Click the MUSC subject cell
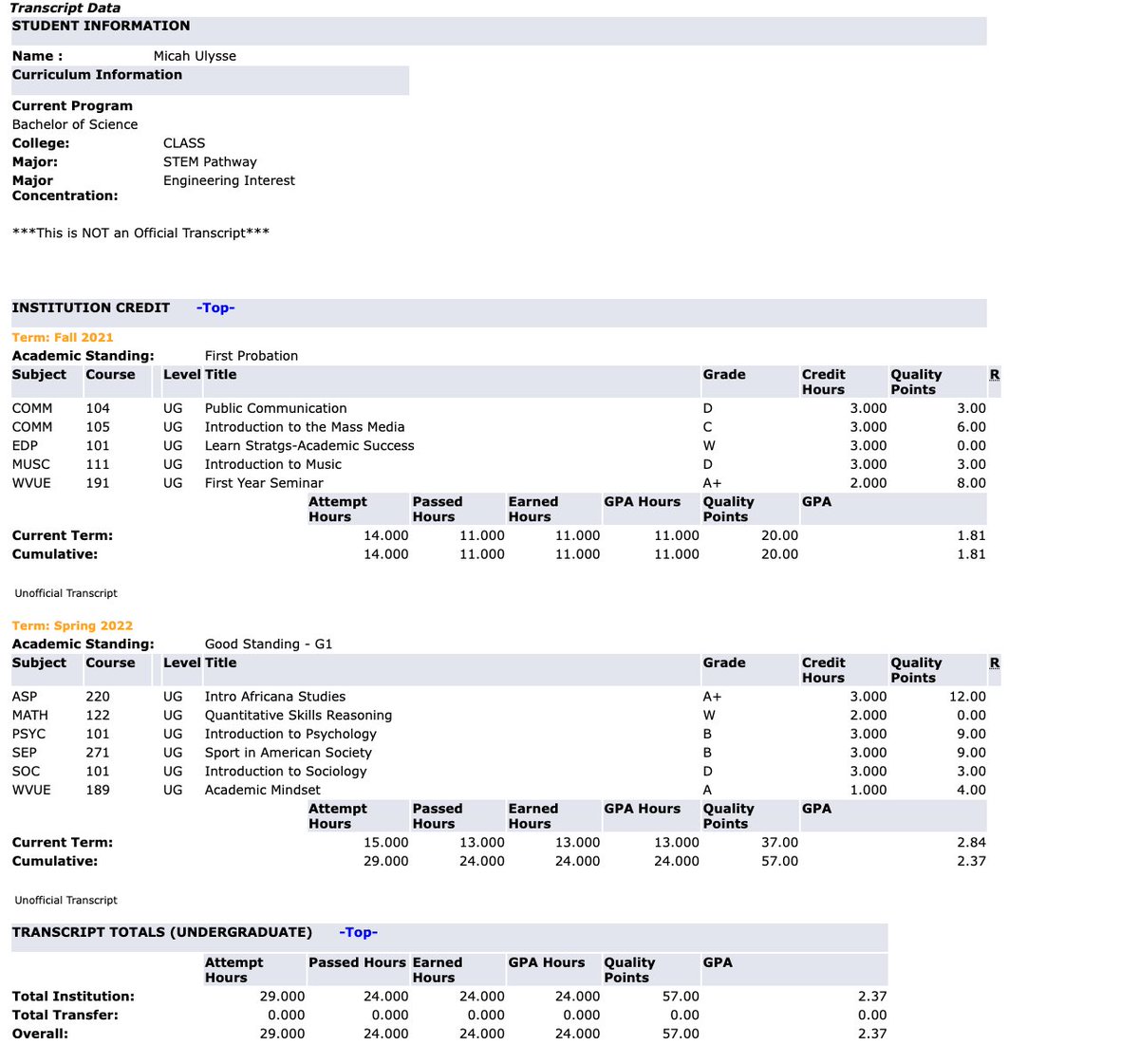Viewport: 1139px width, 1064px height. (31, 464)
